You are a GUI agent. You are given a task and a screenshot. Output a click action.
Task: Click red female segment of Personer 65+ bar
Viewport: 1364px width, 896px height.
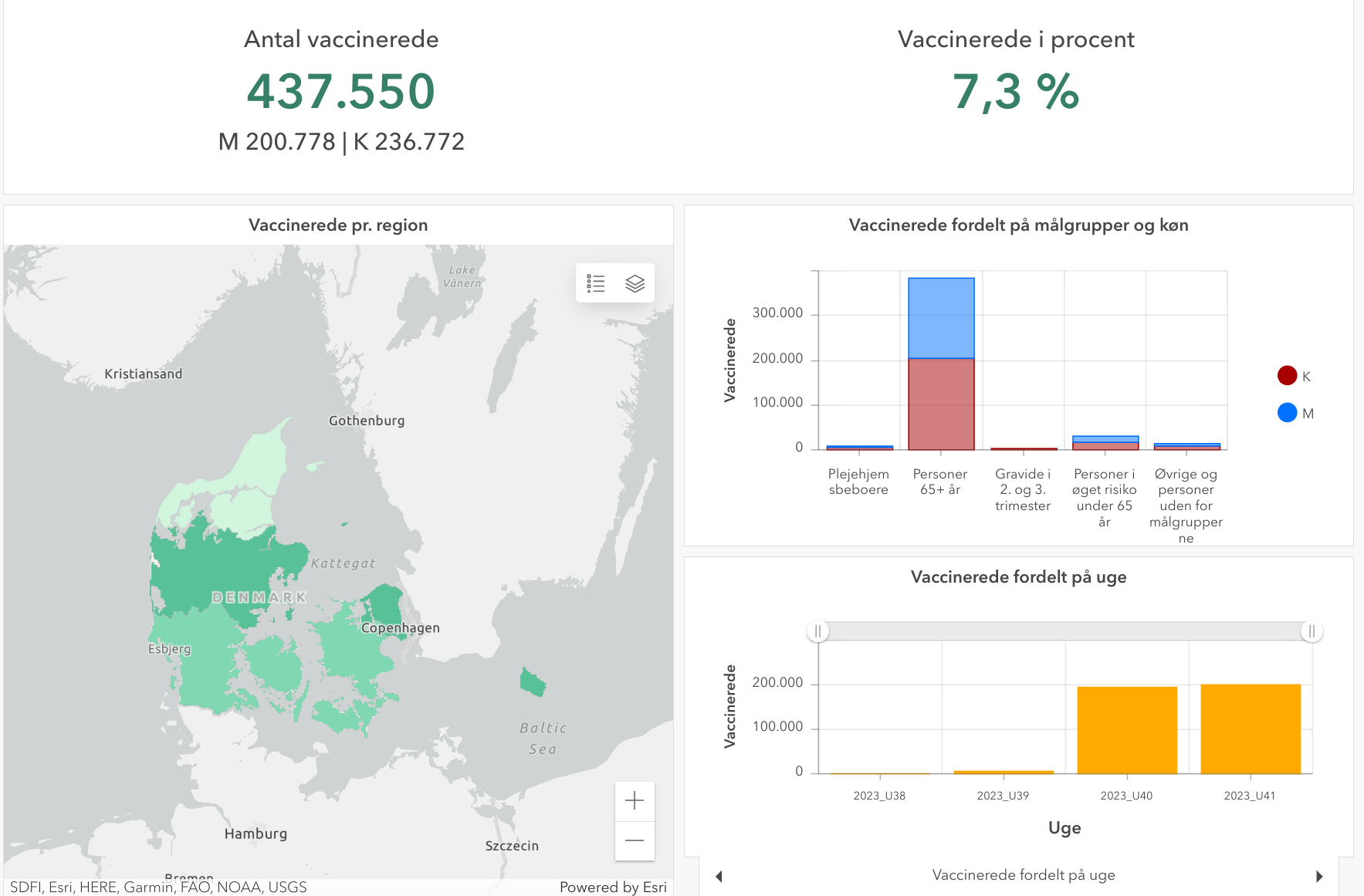941,404
